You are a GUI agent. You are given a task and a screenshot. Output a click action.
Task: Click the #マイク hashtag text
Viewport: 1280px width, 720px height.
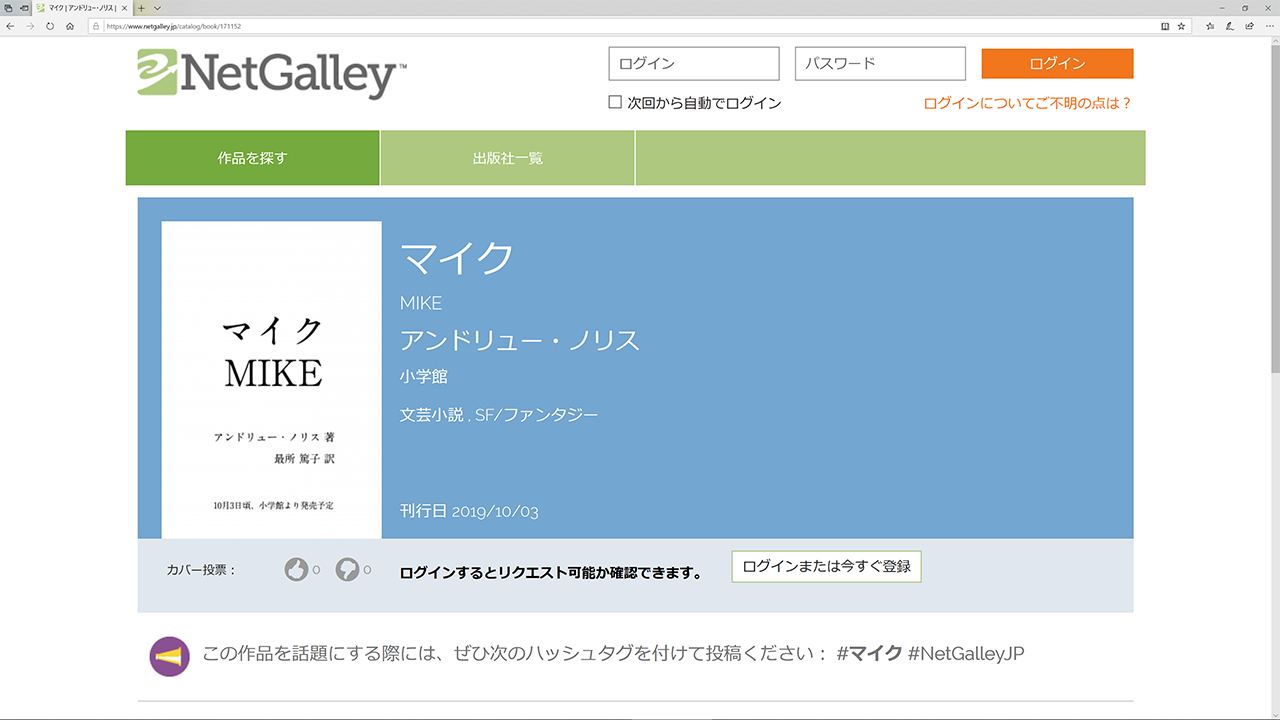coord(869,654)
